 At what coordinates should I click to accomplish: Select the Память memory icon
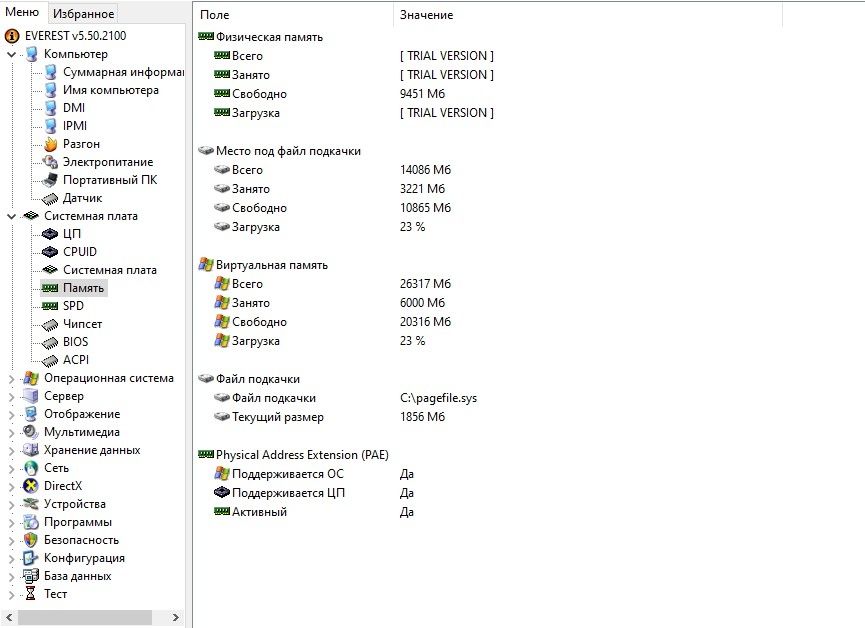[50, 288]
